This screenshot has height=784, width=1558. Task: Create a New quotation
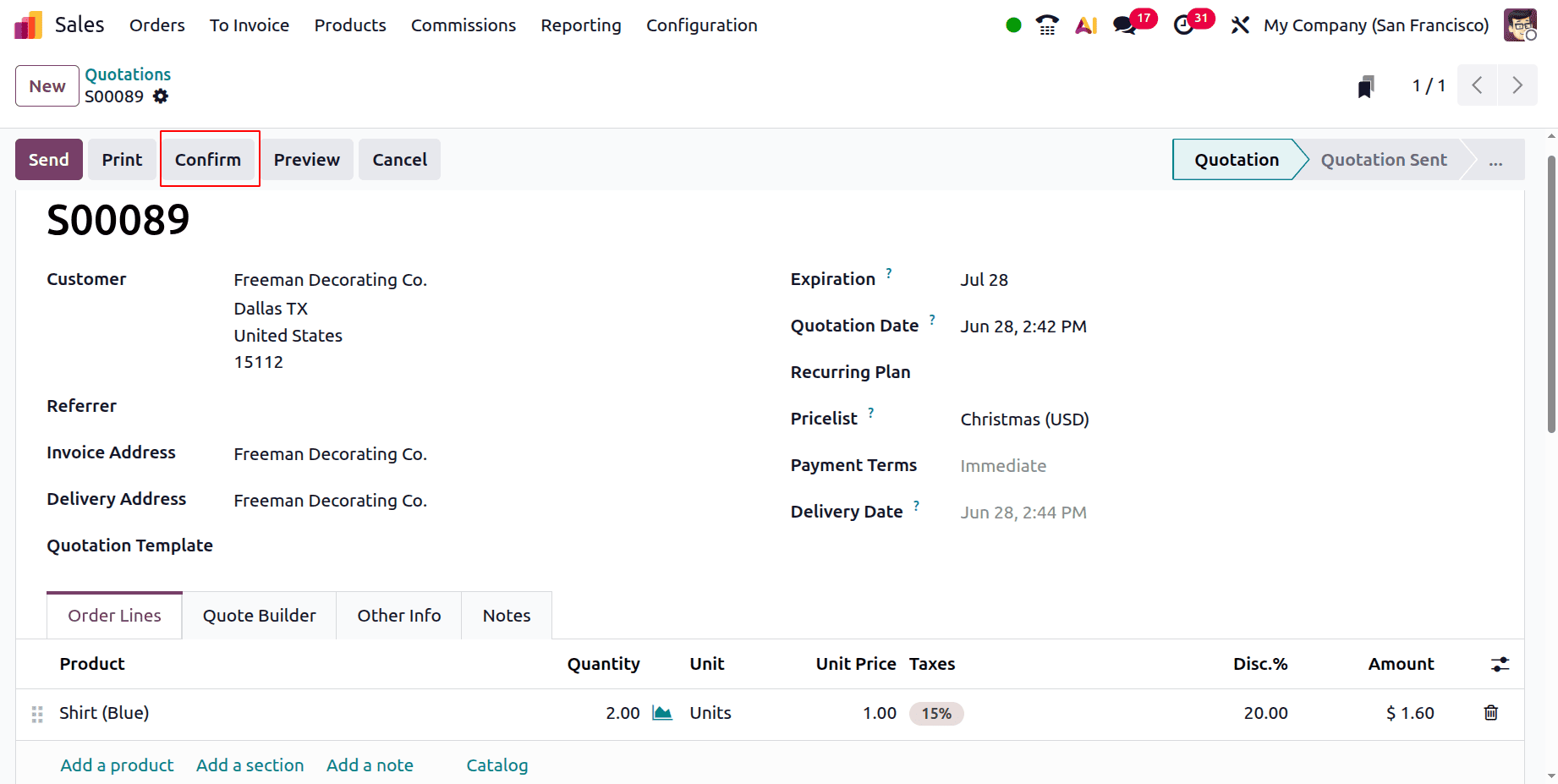tap(47, 86)
